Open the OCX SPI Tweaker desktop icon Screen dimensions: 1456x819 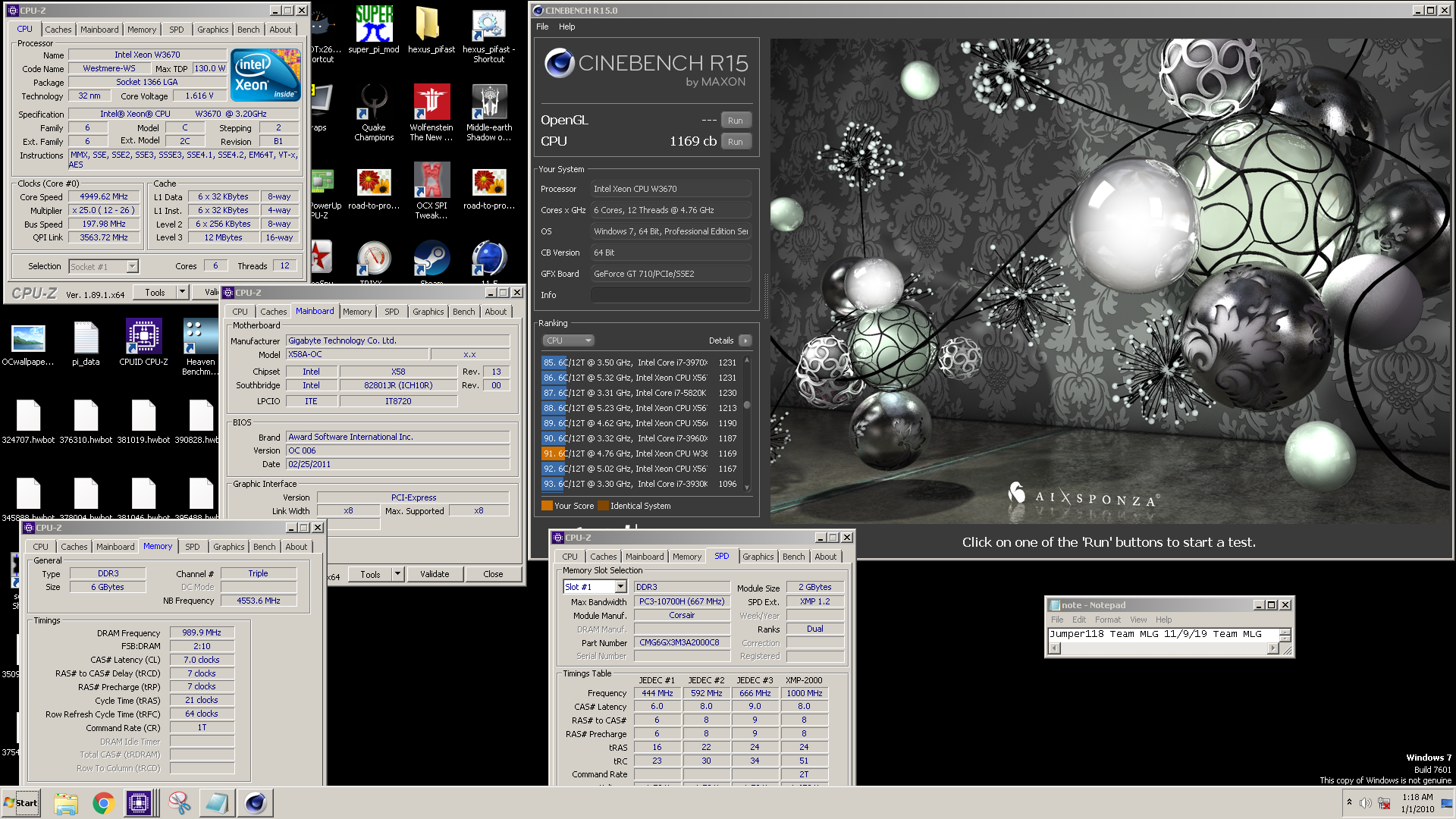point(431,190)
